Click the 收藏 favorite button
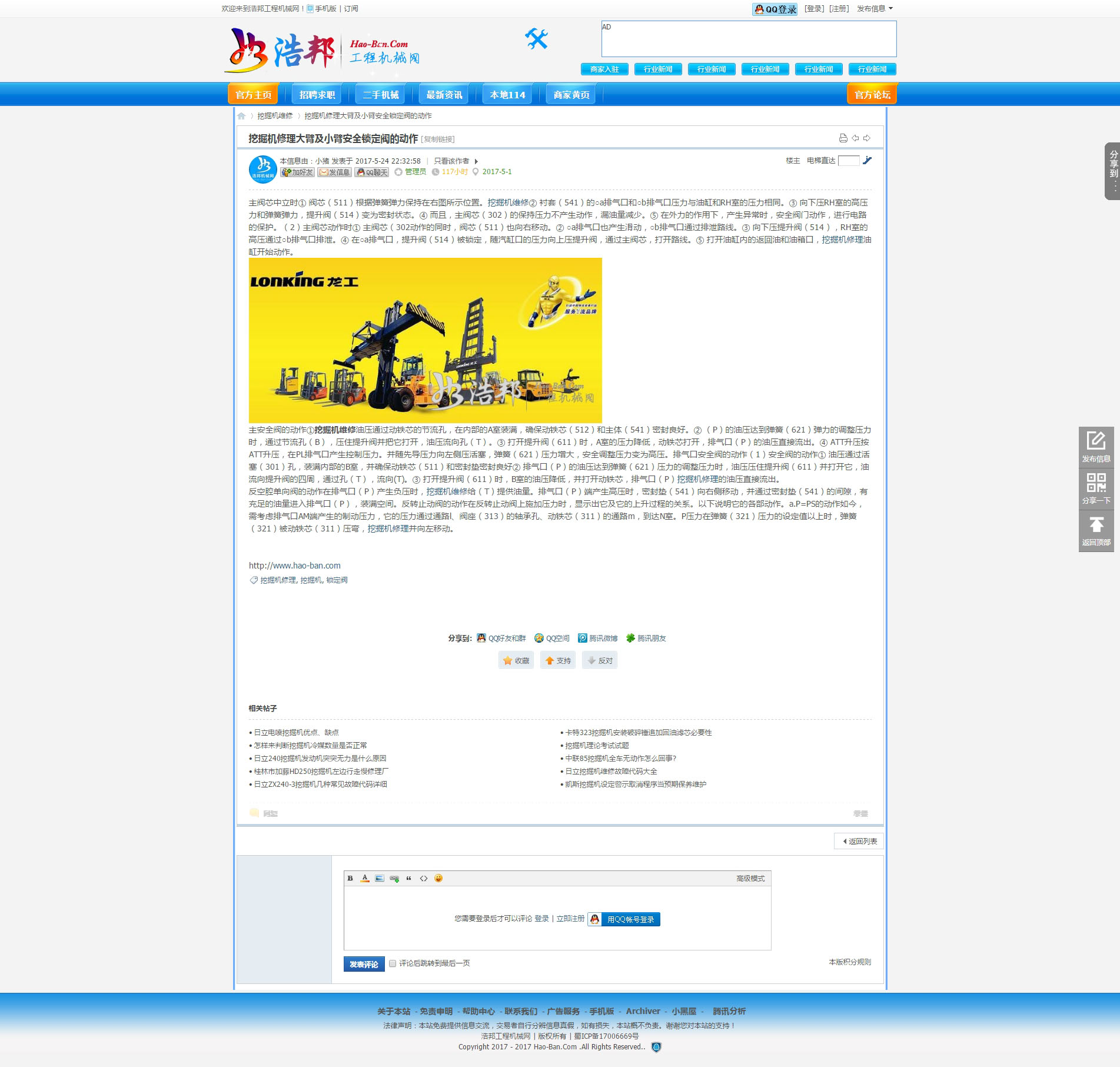The height and width of the screenshot is (1067, 1120). pyautogui.click(x=516, y=660)
